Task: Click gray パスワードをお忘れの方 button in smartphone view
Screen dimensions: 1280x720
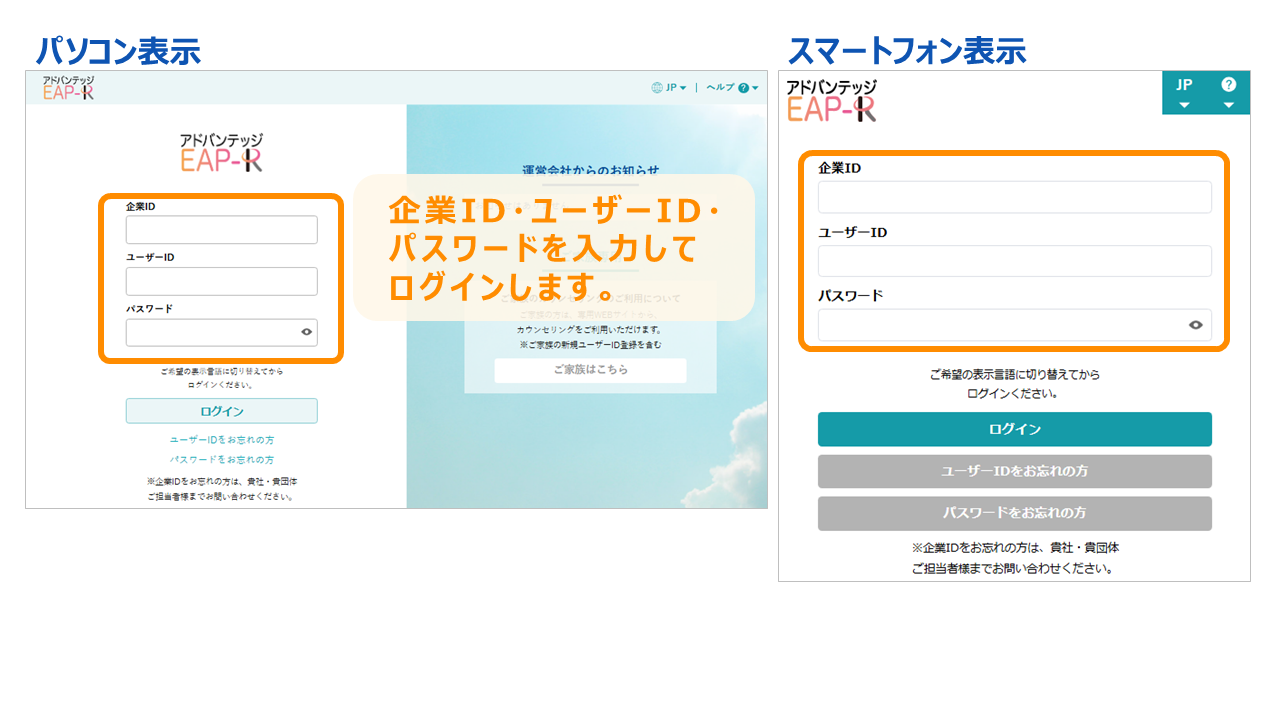Action: point(1014,513)
